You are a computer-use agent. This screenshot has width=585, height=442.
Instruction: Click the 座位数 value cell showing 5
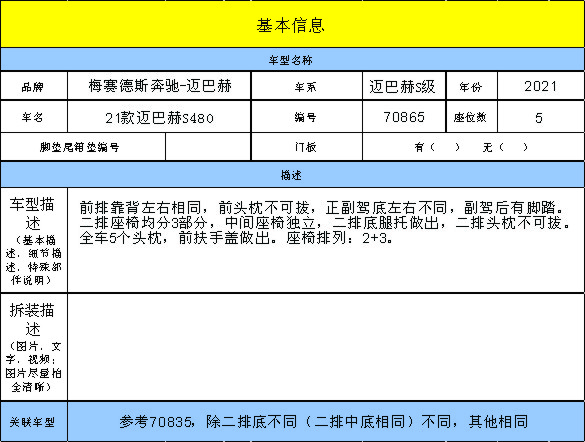click(541, 117)
